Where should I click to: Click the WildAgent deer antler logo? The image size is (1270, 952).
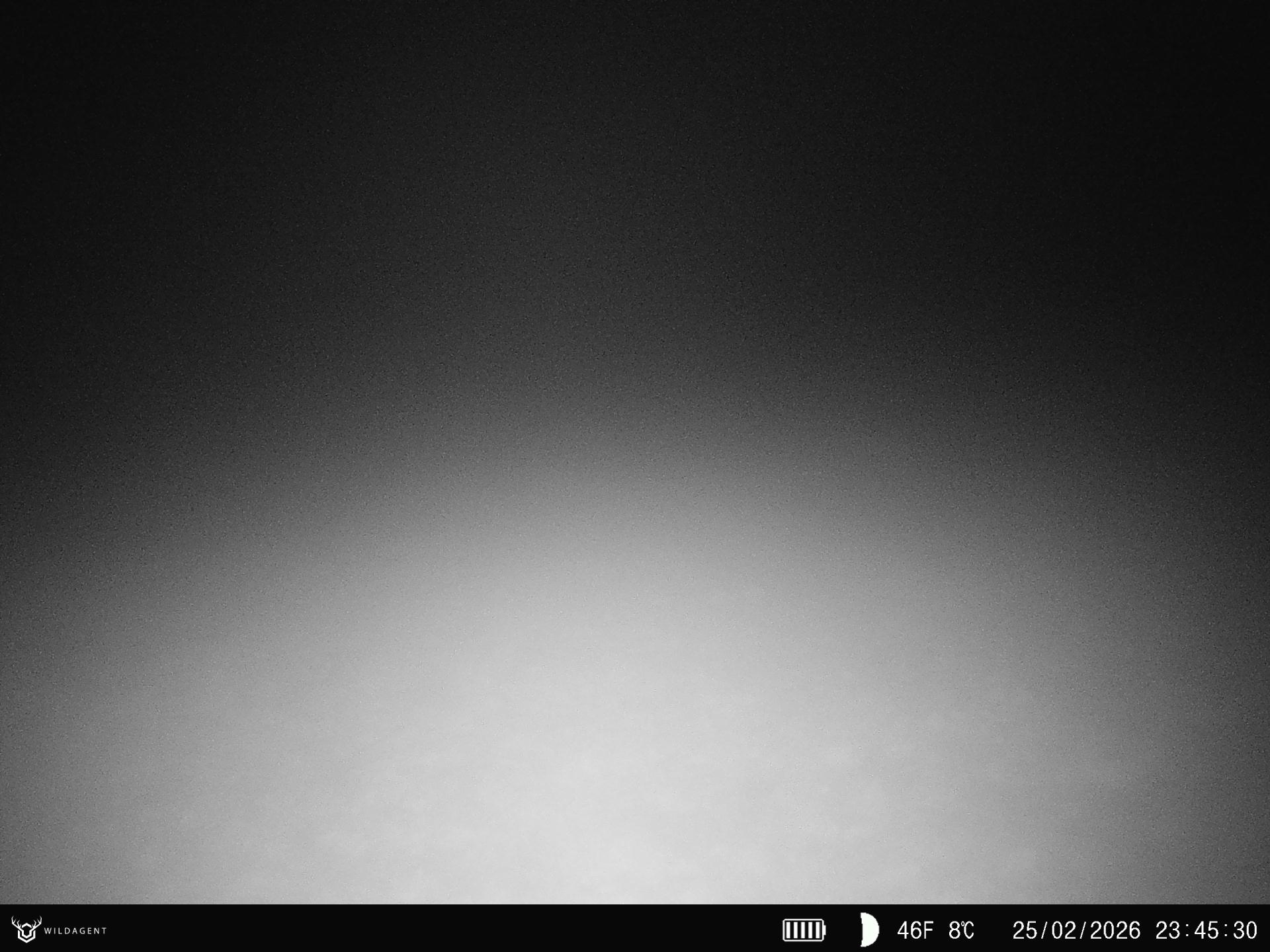26,930
